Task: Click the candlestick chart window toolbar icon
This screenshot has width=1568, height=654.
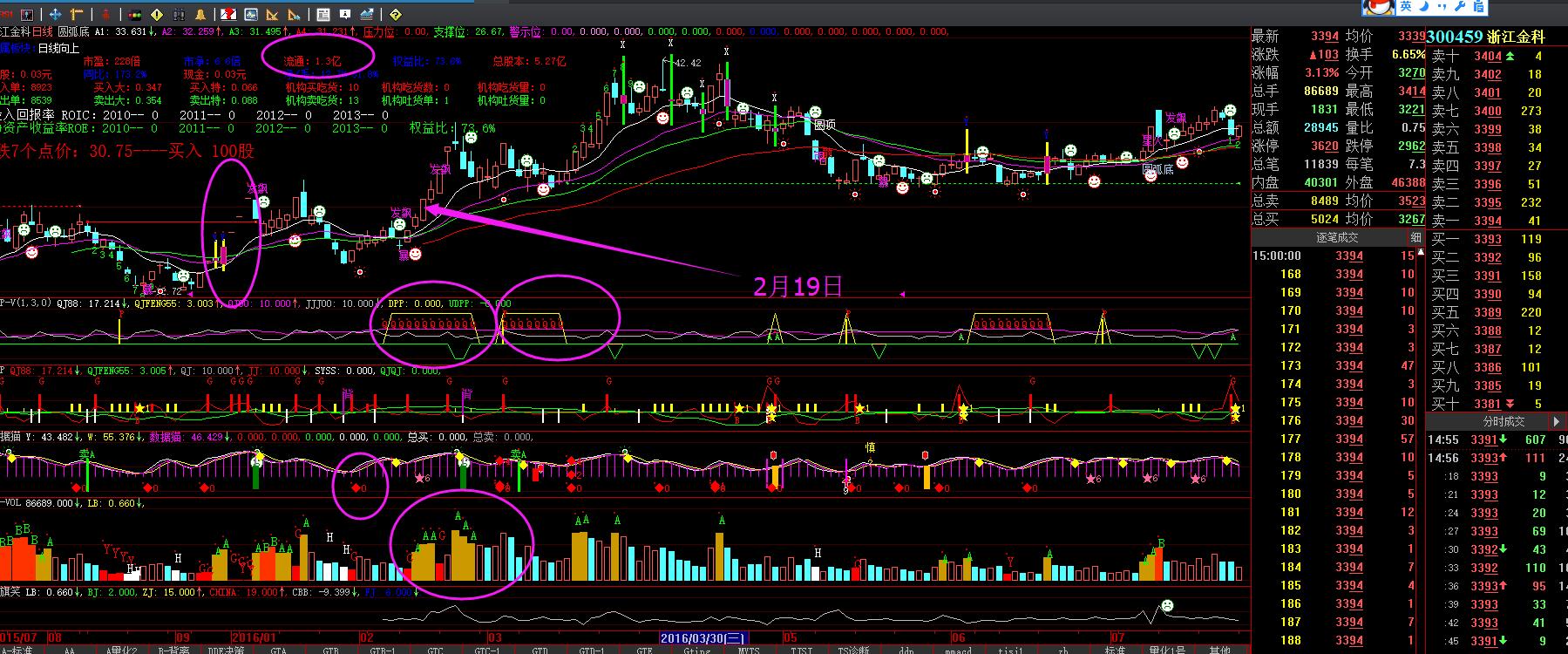Action: click(x=27, y=15)
